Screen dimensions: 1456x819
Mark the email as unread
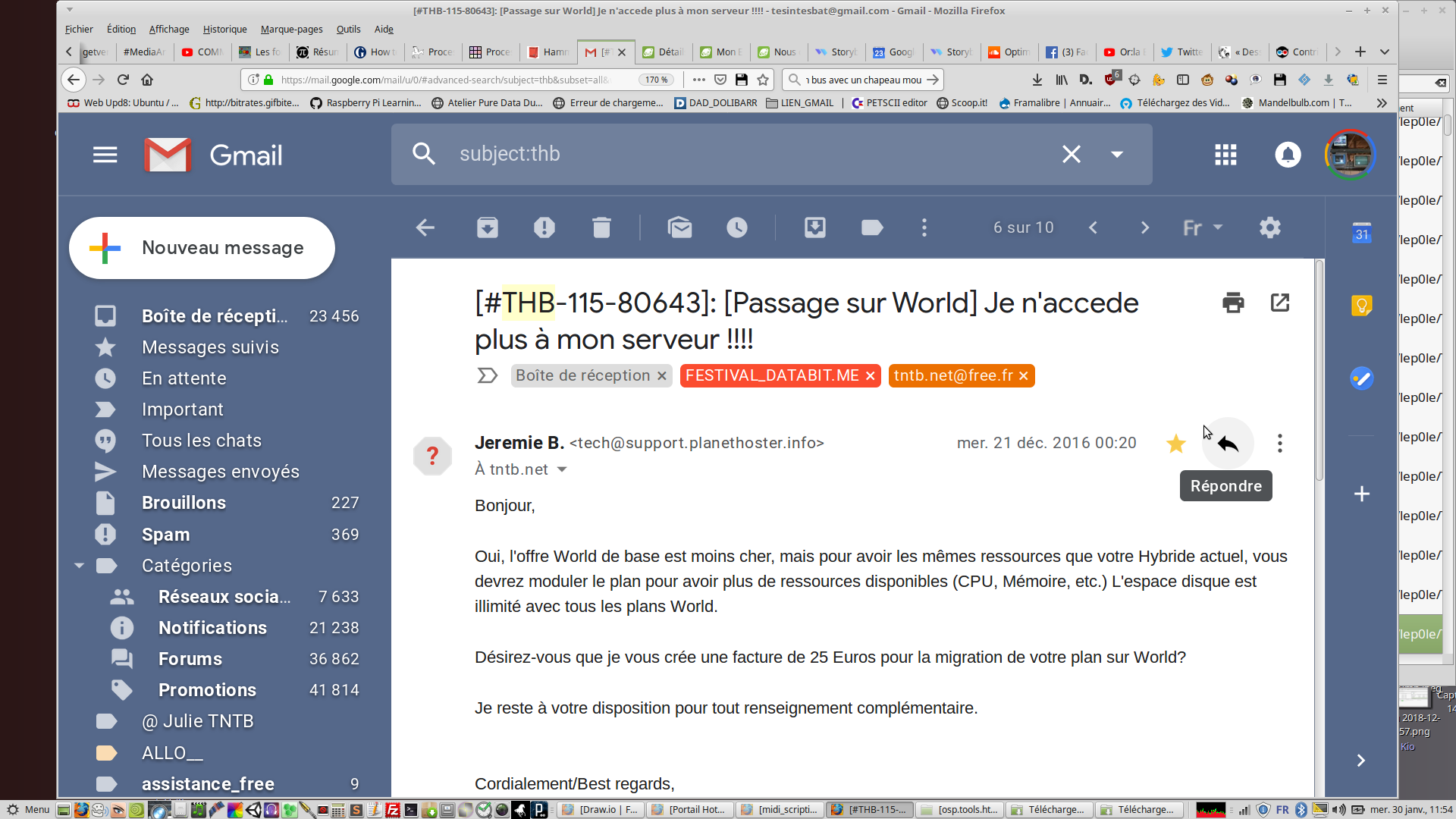(x=679, y=227)
